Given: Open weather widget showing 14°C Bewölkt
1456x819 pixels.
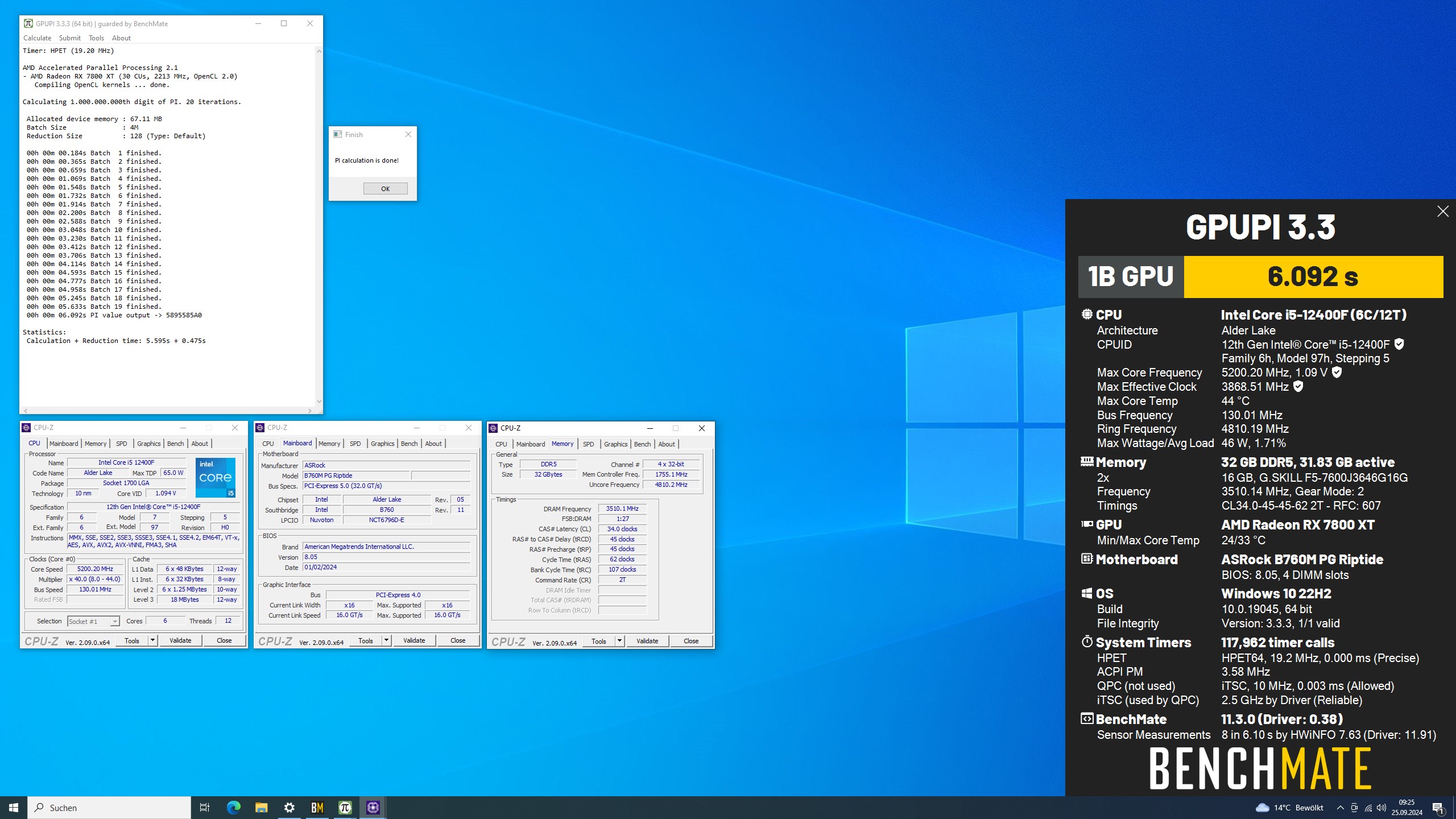Looking at the screenshot, I should 1289,808.
